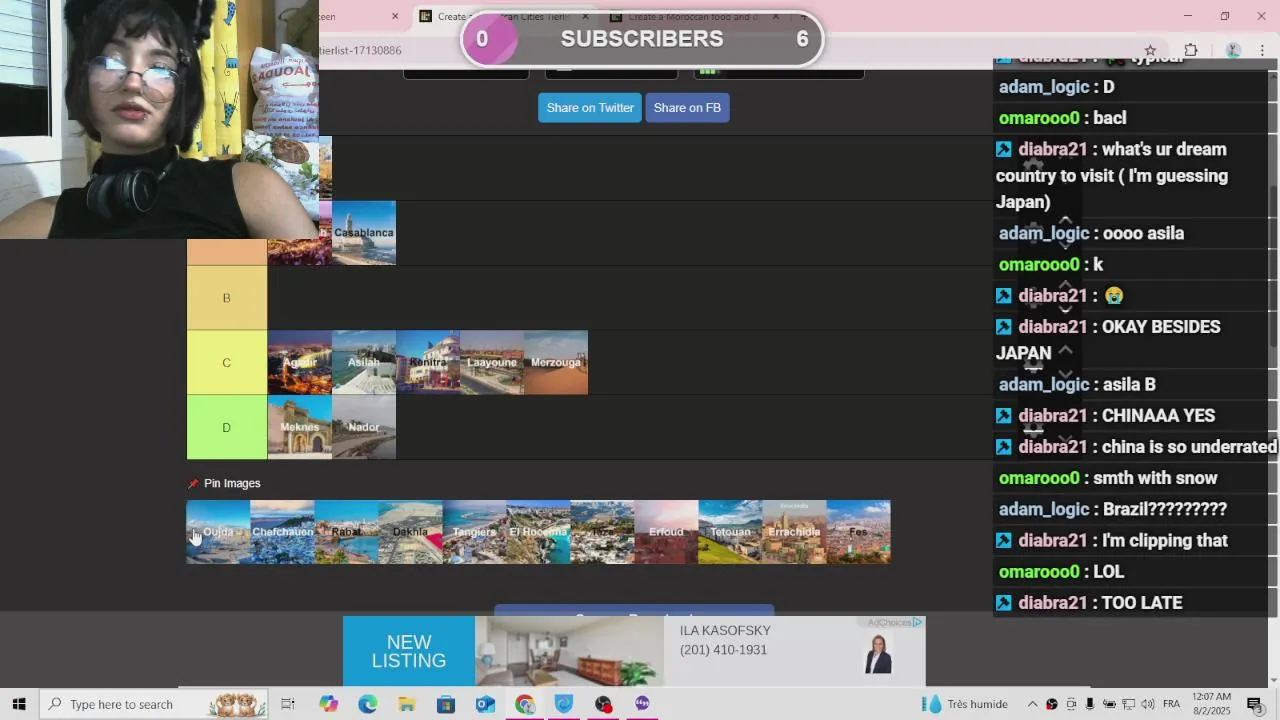Open Task View from the taskbar
The height and width of the screenshot is (720, 1280).
click(x=288, y=704)
